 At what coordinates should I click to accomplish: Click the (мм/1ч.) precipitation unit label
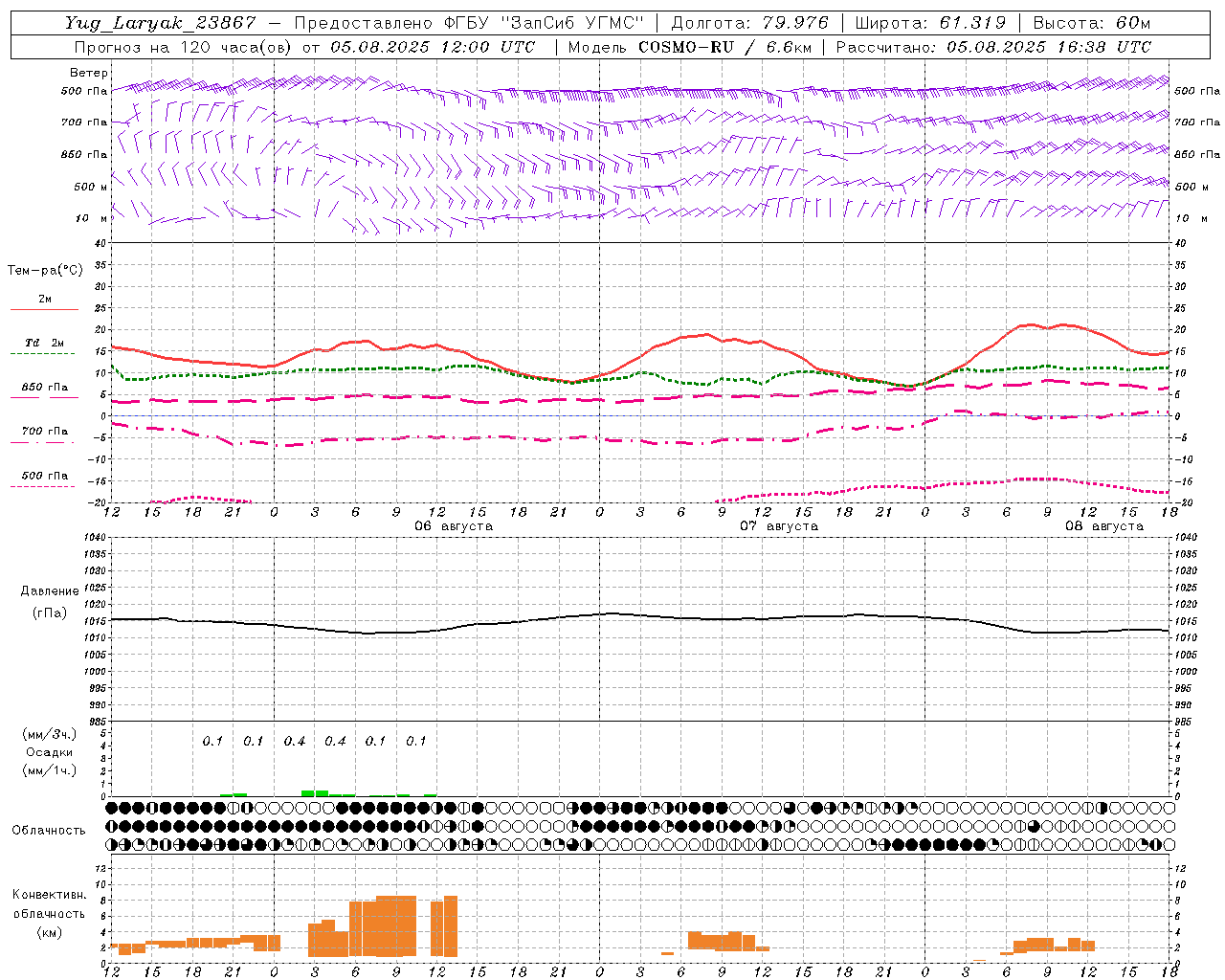pyautogui.click(x=50, y=770)
